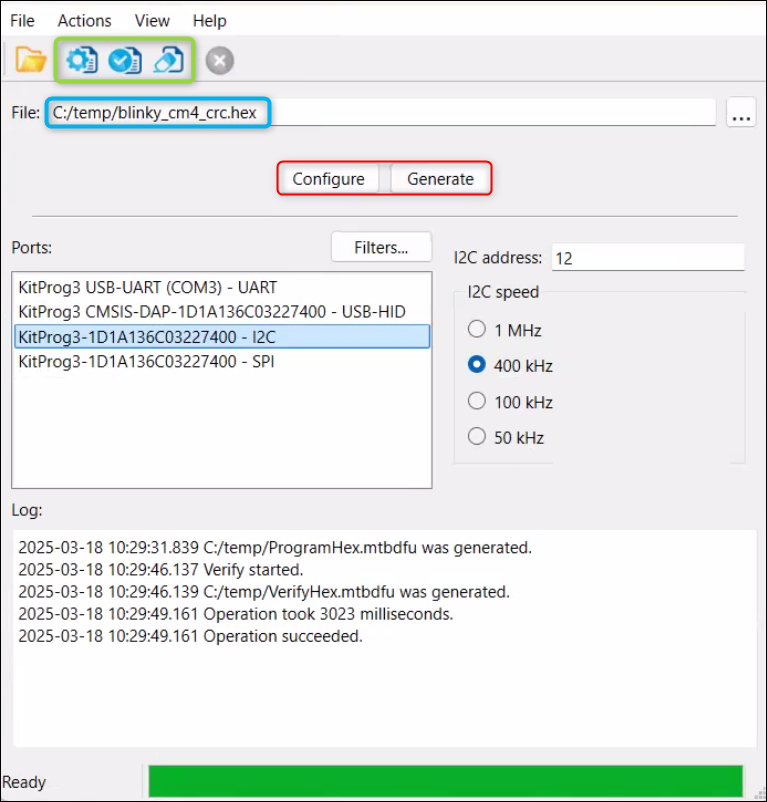Click the Erase (eraser) toolbar icon
The height and width of the screenshot is (802, 767).
168,60
